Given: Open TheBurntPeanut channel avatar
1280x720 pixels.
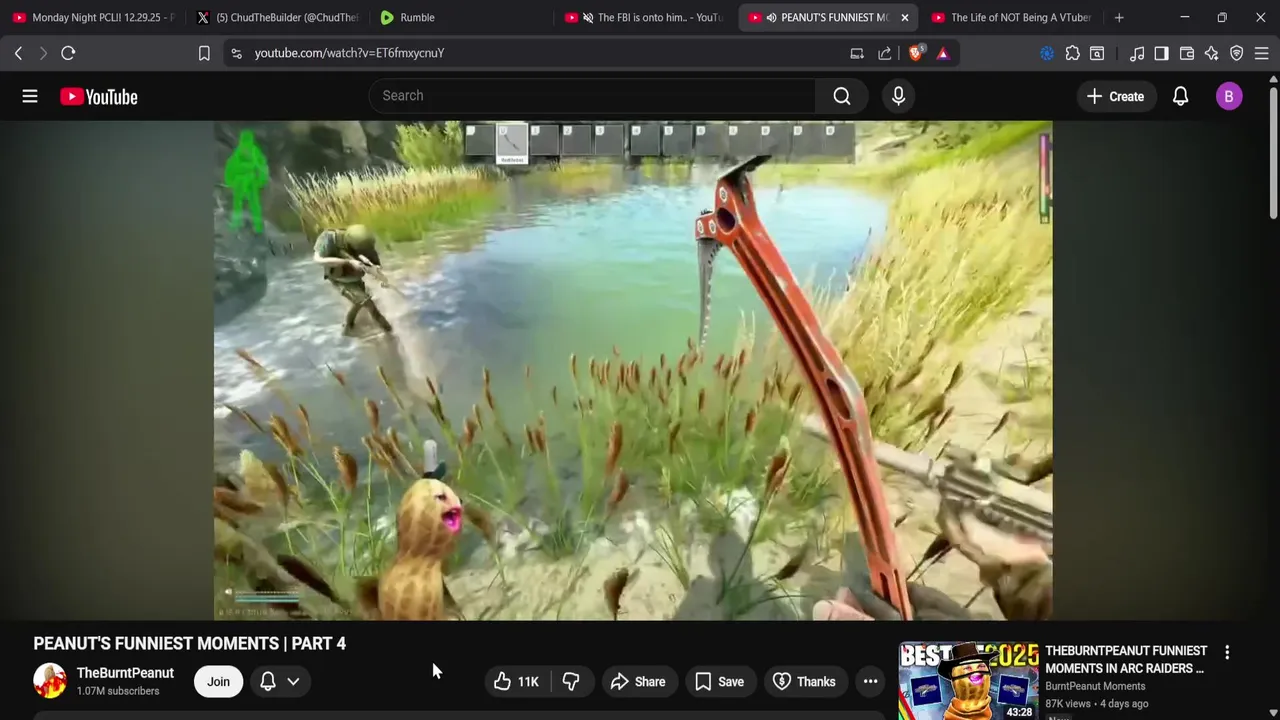Looking at the screenshot, I should [50, 681].
